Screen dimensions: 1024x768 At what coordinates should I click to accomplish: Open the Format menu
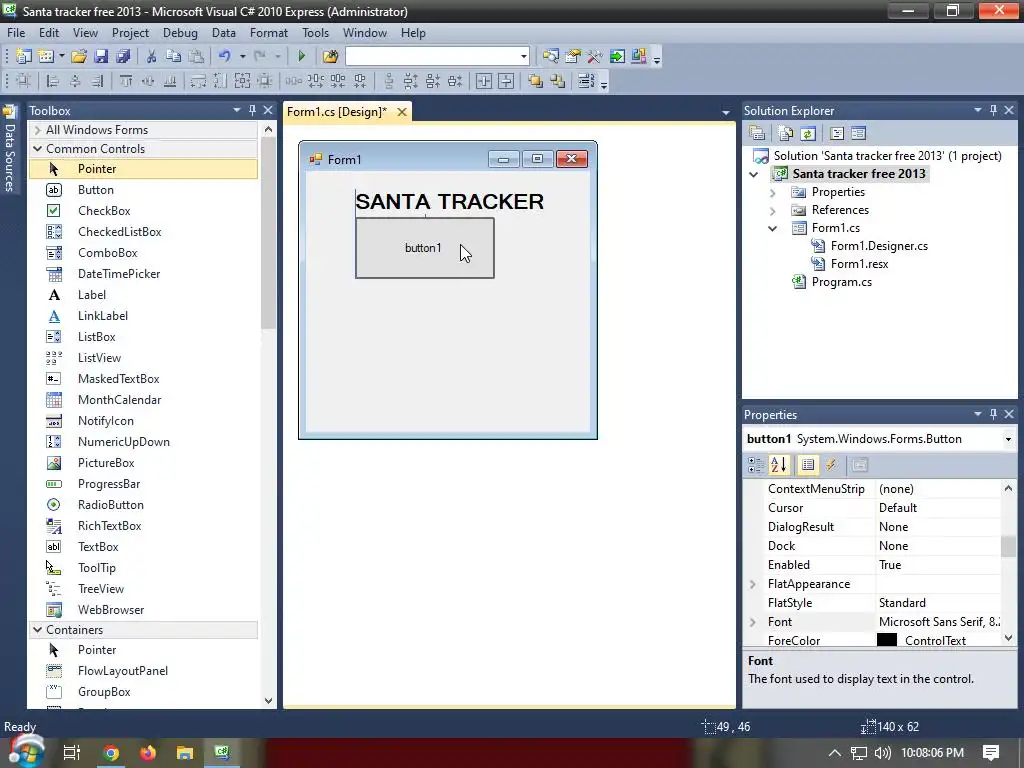click(268, 33)
